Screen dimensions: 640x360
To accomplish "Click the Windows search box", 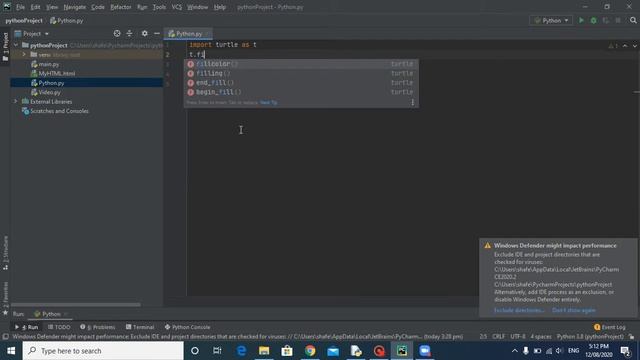I will 103,351.
